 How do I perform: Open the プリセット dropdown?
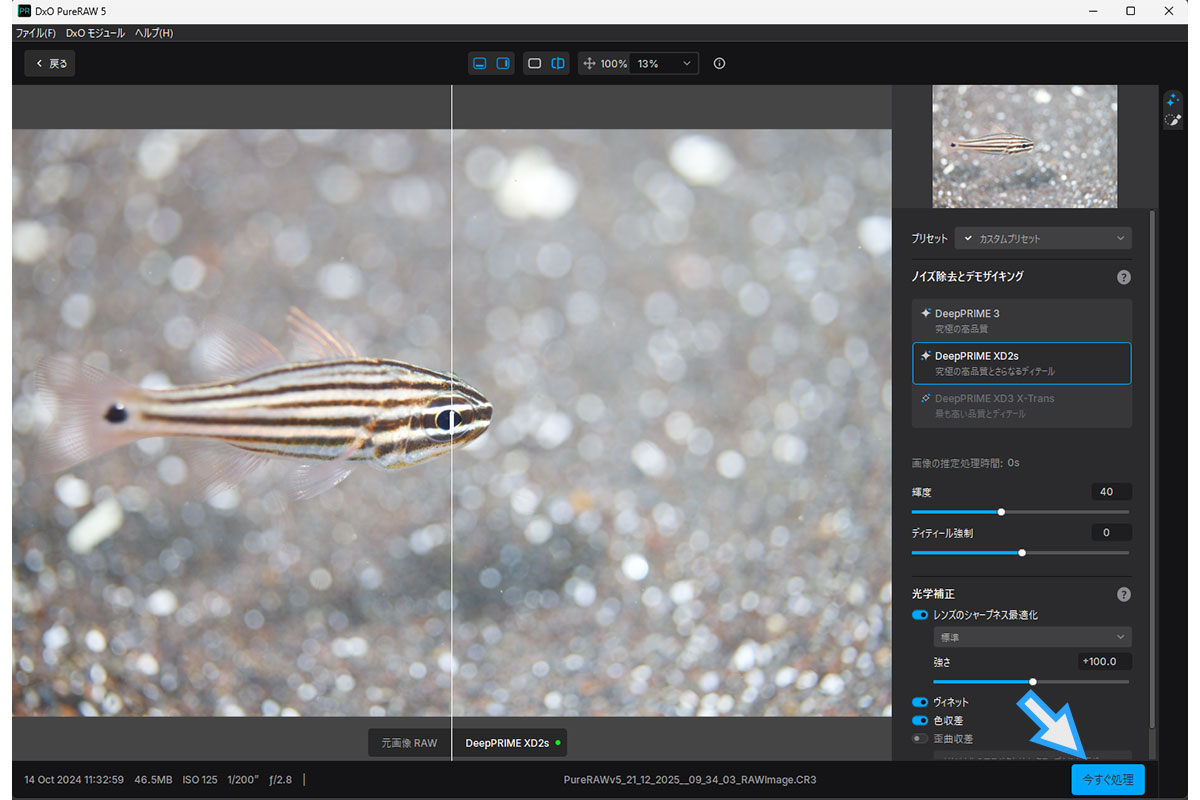pyautogui.click(x=1043, y=238)
